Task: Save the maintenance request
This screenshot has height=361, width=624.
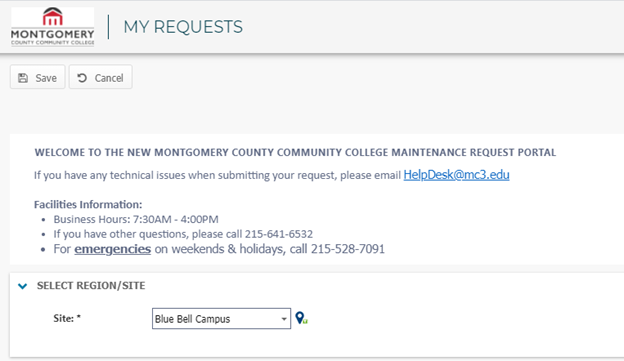Action: [37, 77]
